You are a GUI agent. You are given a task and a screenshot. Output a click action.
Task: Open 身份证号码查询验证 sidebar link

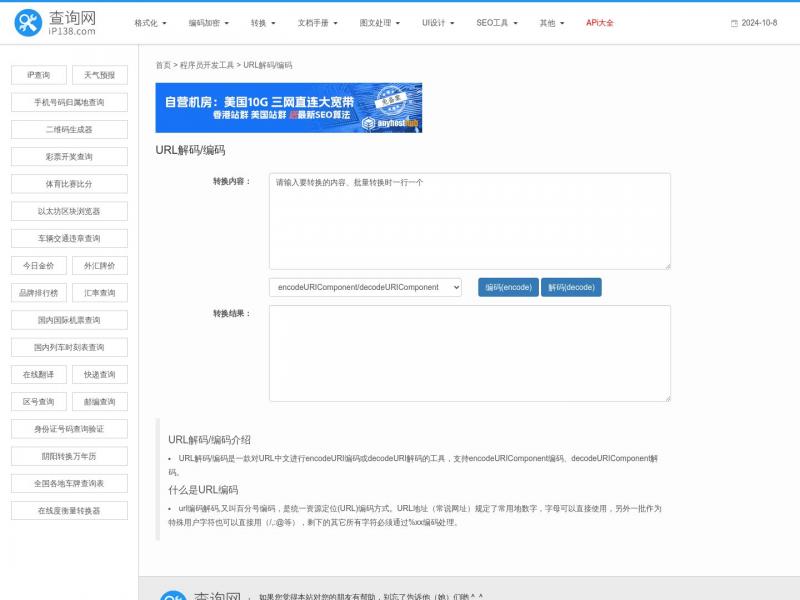(x=69, y=429)
